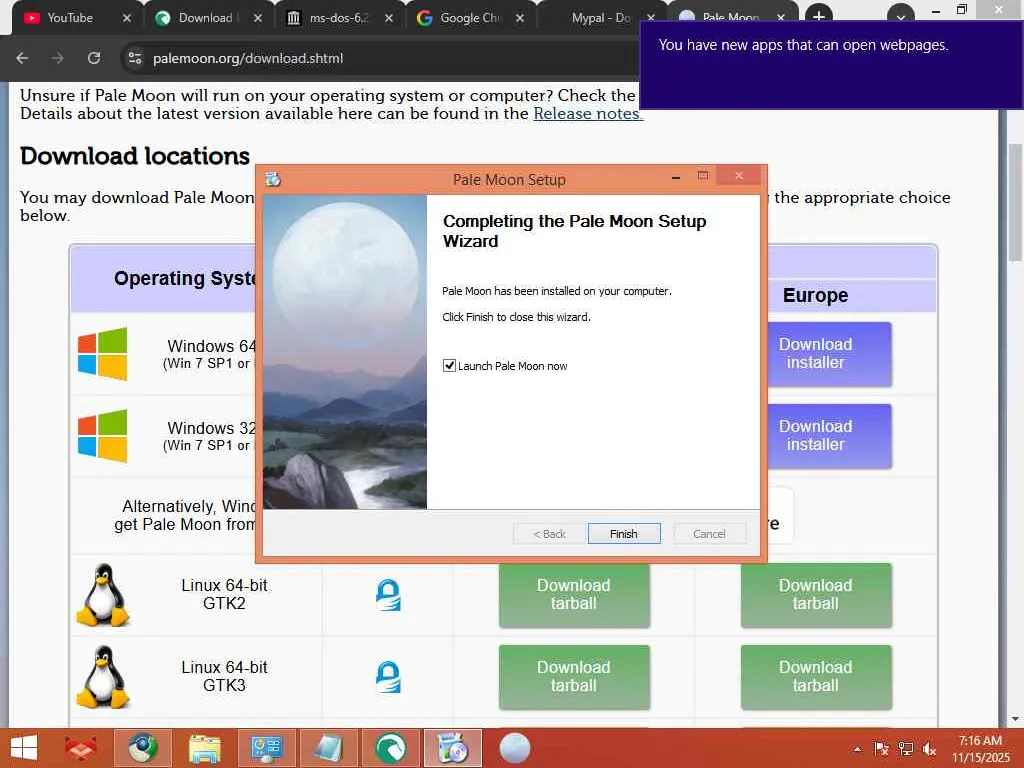The width and height of the screenshot is (1024, 768).
Task: Open the Release notes link
Action: tap(588, 114)
